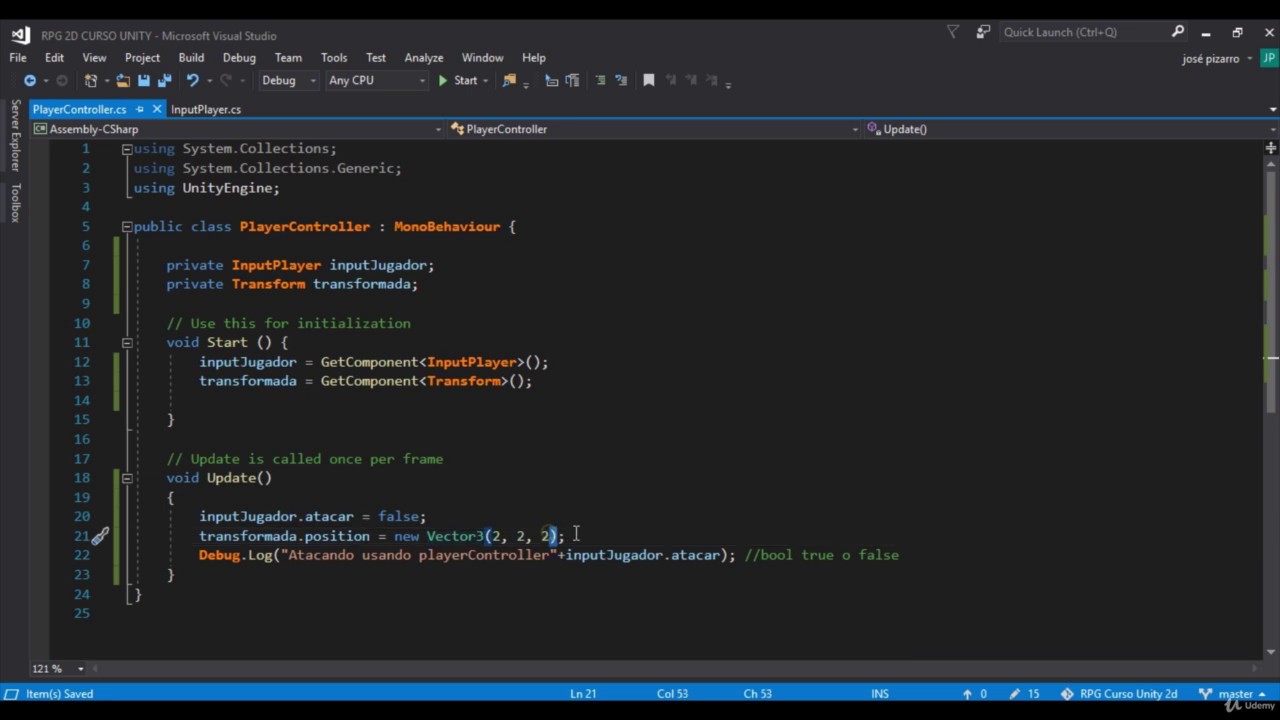Viewport: 1280px width, 720px height.
Task: Open the Server Explorer side panel
Action: (15, 136)
